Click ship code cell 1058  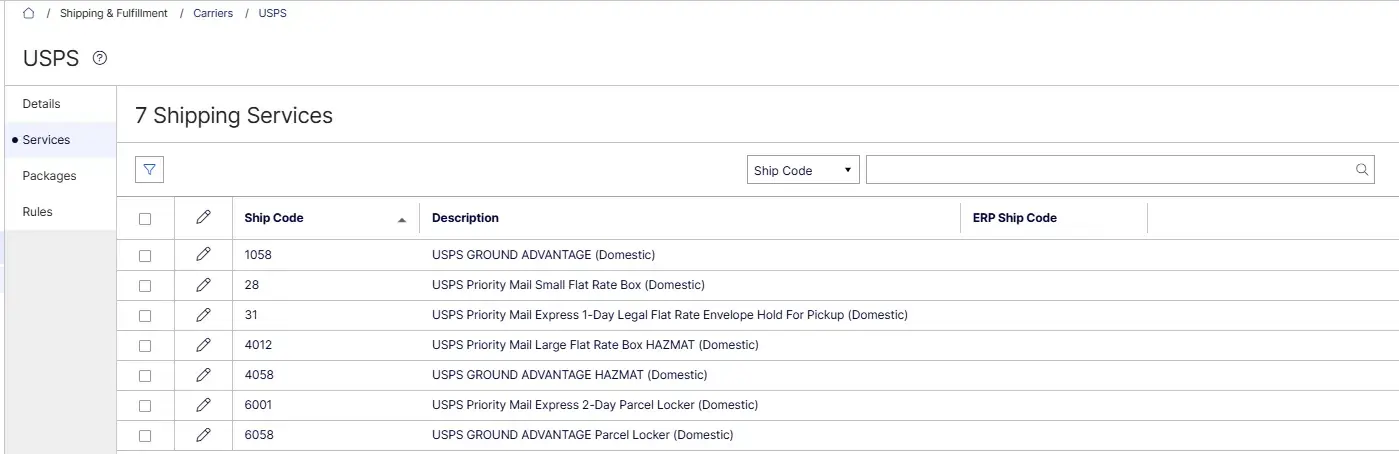tap(258, 255)
